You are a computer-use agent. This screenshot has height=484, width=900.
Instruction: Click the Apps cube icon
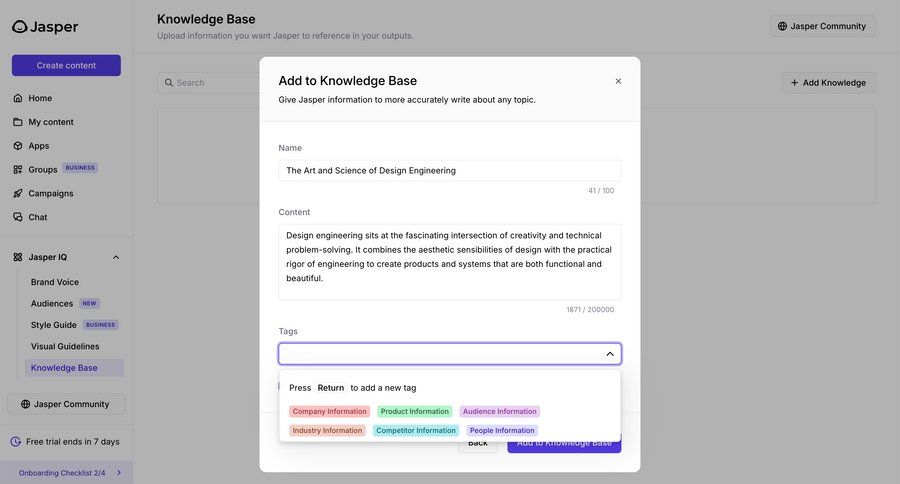pyautogui.click(x=18, y=146)
